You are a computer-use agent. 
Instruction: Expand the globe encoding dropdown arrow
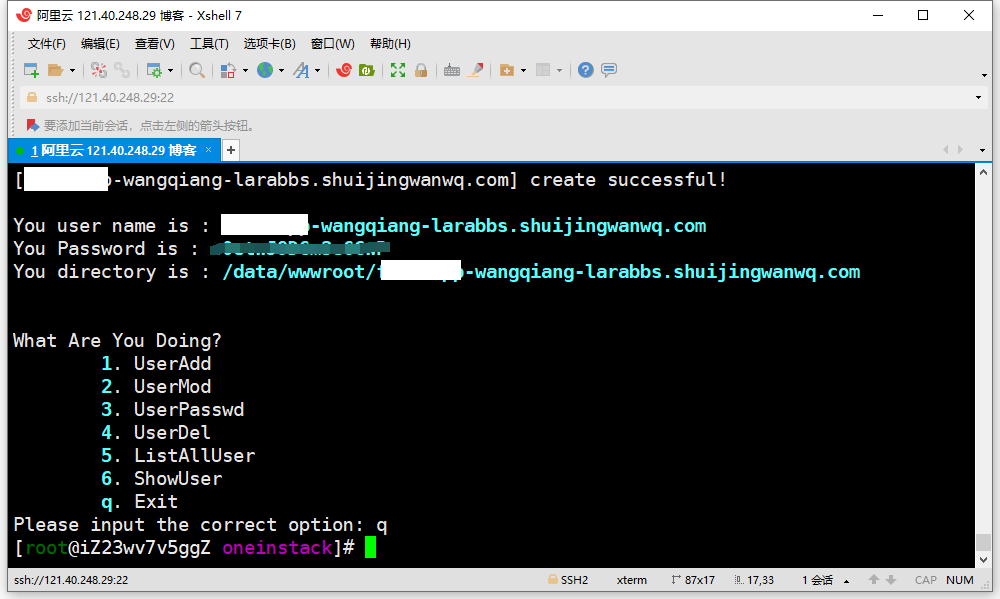pos(281,70)
